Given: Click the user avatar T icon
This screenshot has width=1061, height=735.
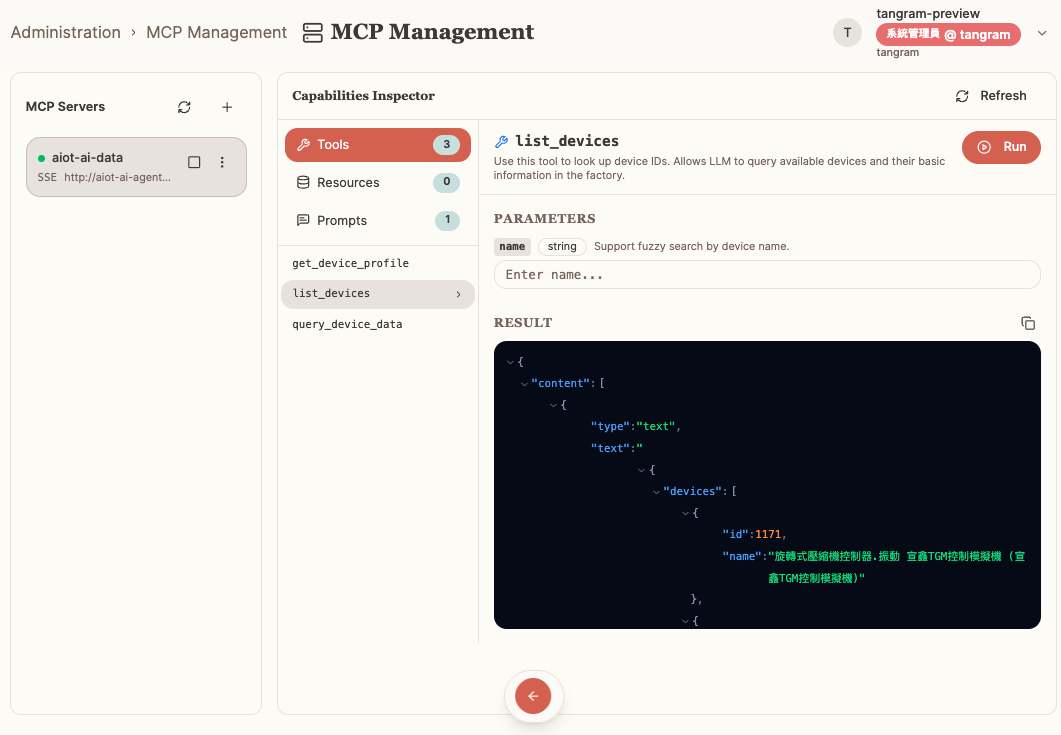Looking at the screenshot, I should [x=847, y=32].
